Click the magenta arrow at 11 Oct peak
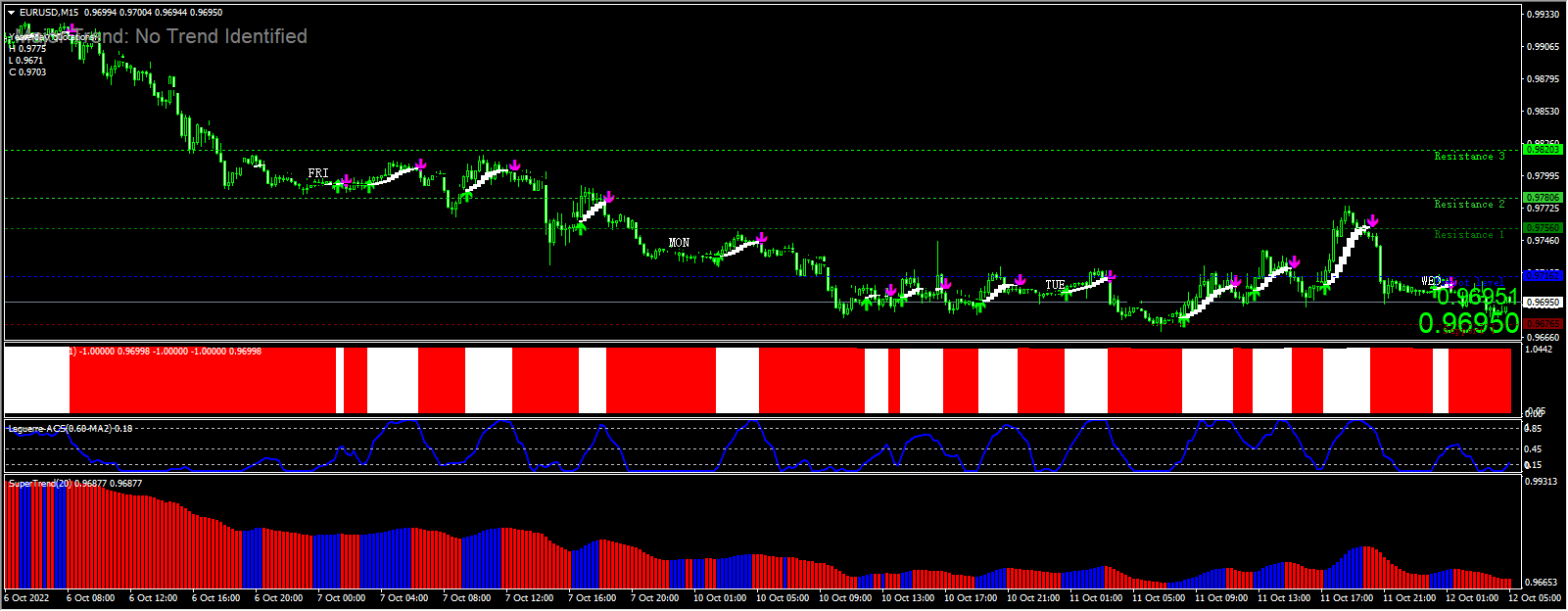This screenshot has height=611, width=1568. (1373, 221)
